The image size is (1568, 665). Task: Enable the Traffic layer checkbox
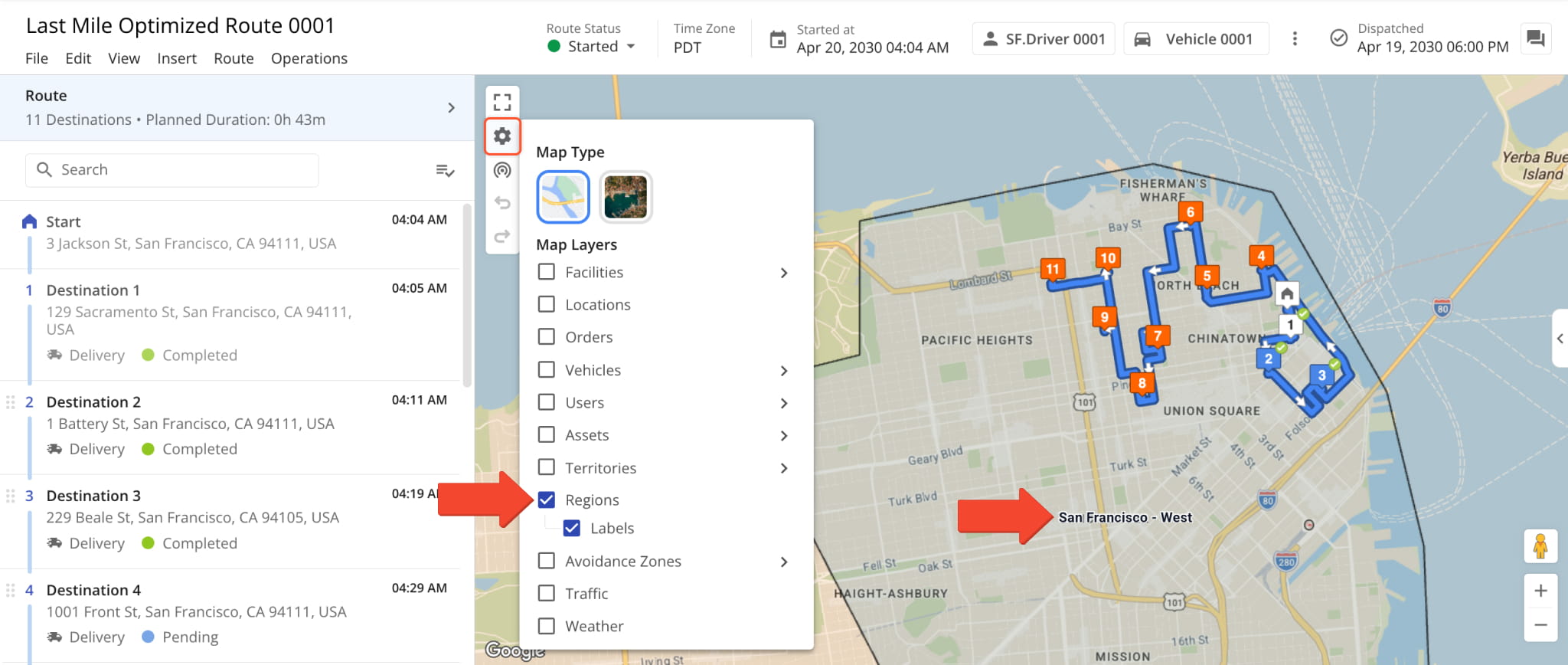pos(547,594)
